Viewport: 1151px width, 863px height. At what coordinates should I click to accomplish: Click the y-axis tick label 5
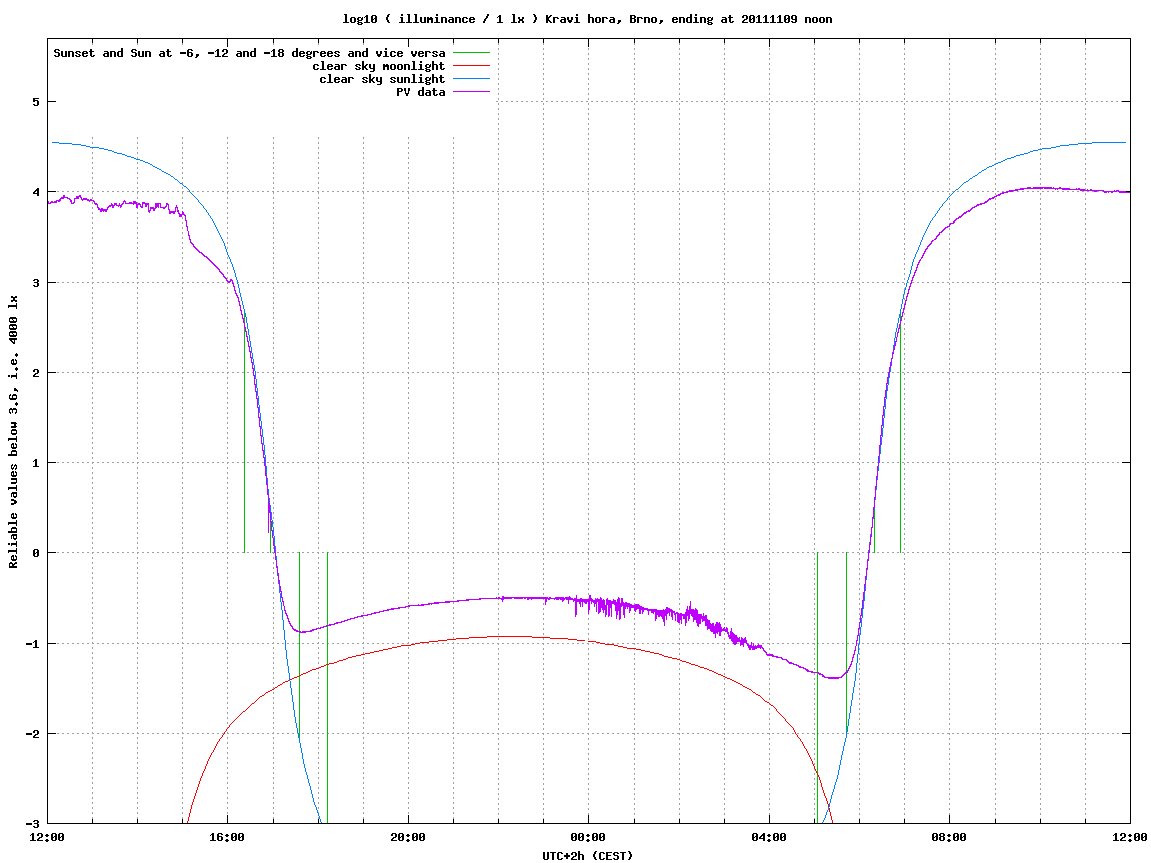35,102
